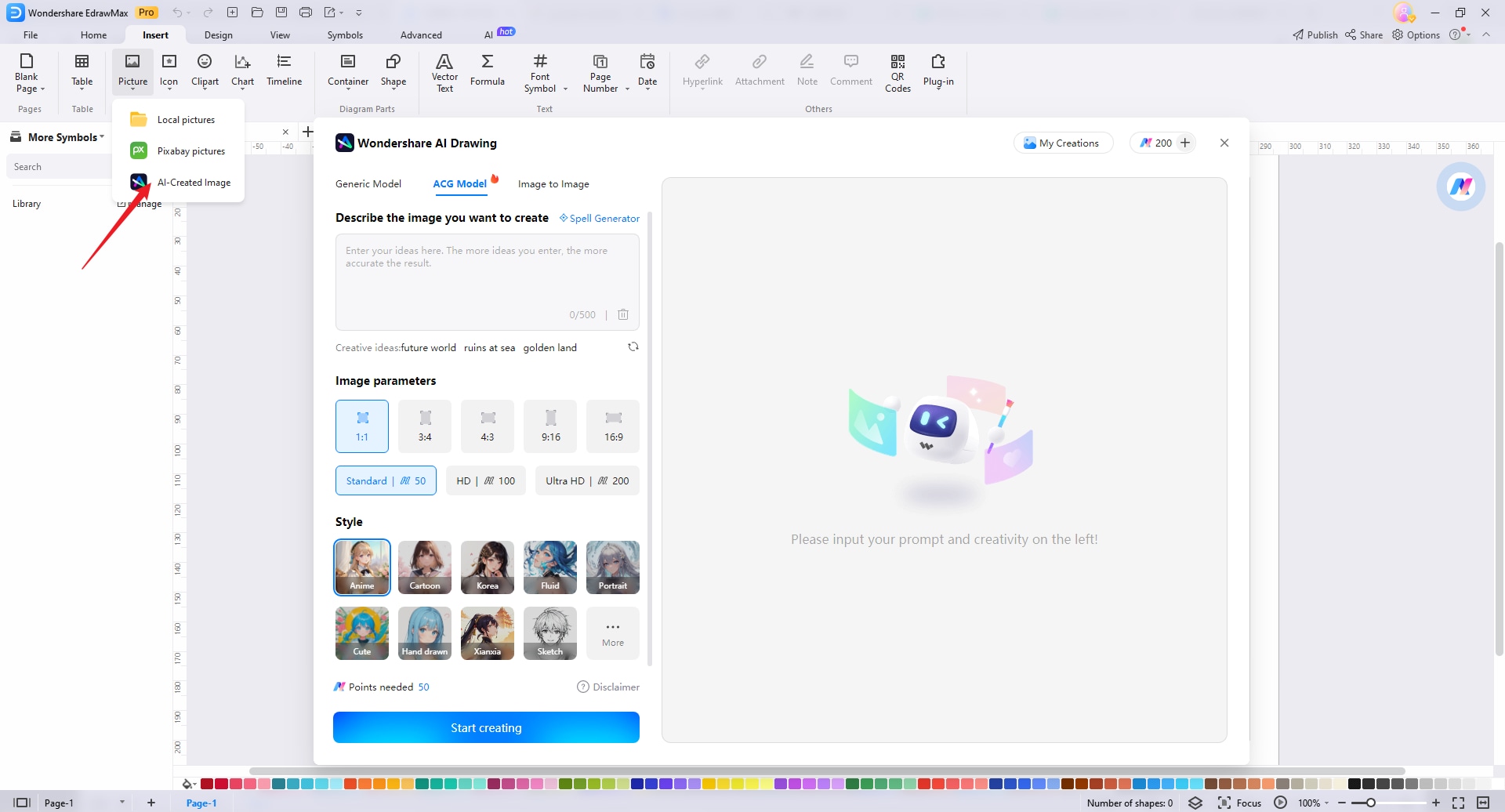
Task: Pick the black swatch in color bar
Action: tap(1354, 784)
